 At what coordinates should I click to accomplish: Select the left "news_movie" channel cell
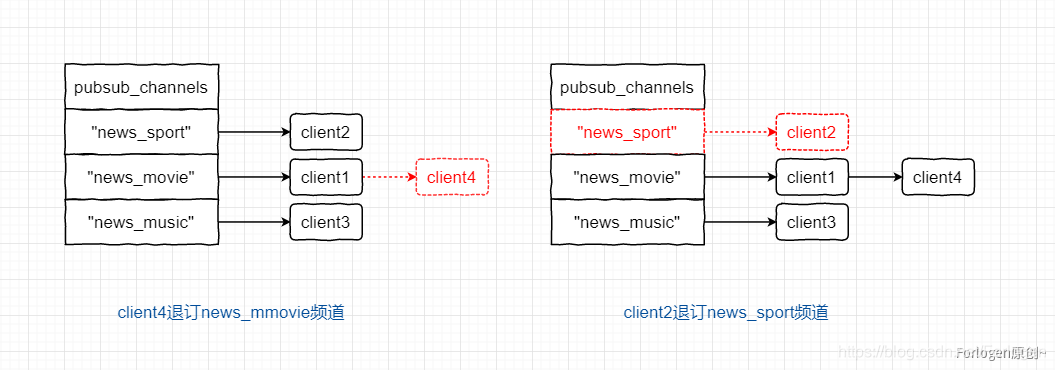tap(141, 177)
